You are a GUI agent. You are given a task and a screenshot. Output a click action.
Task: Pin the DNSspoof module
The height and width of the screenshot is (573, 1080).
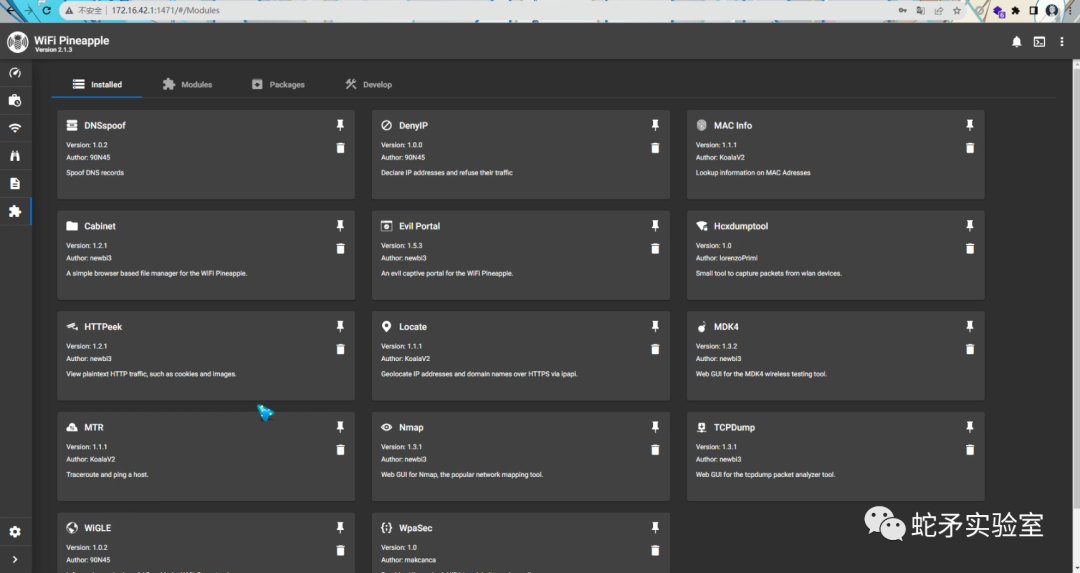pos(340,125)
